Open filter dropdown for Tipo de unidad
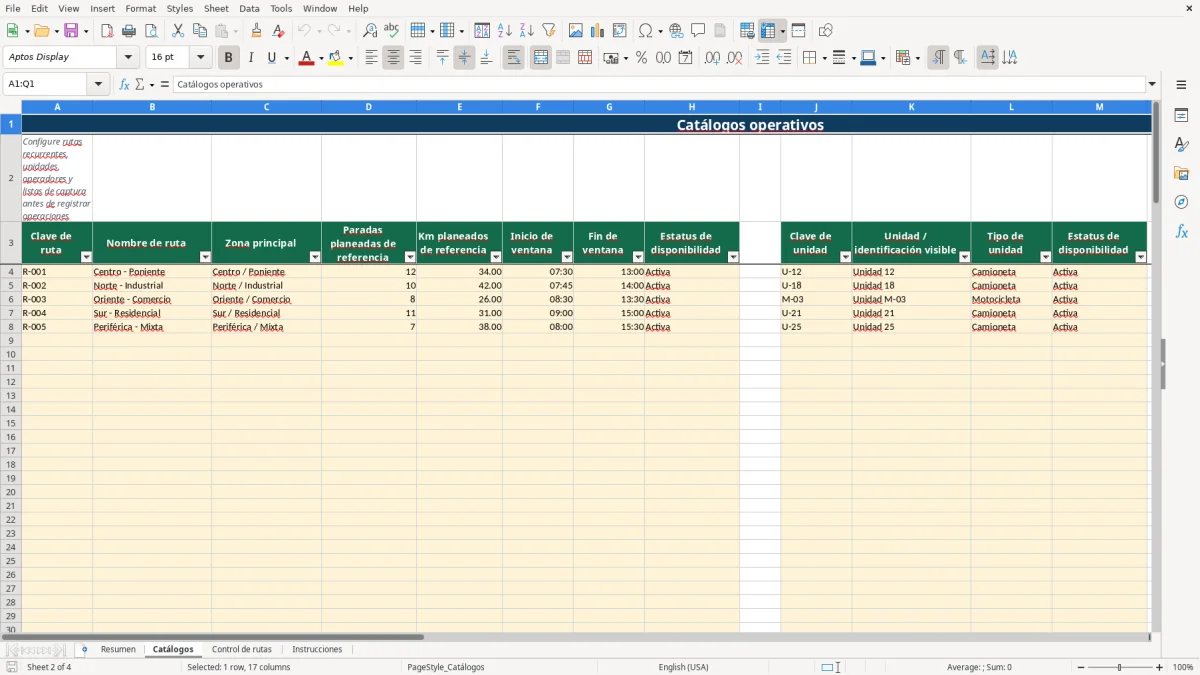The height and width of the screenshot is (675, 1200). pos(1046,257)
